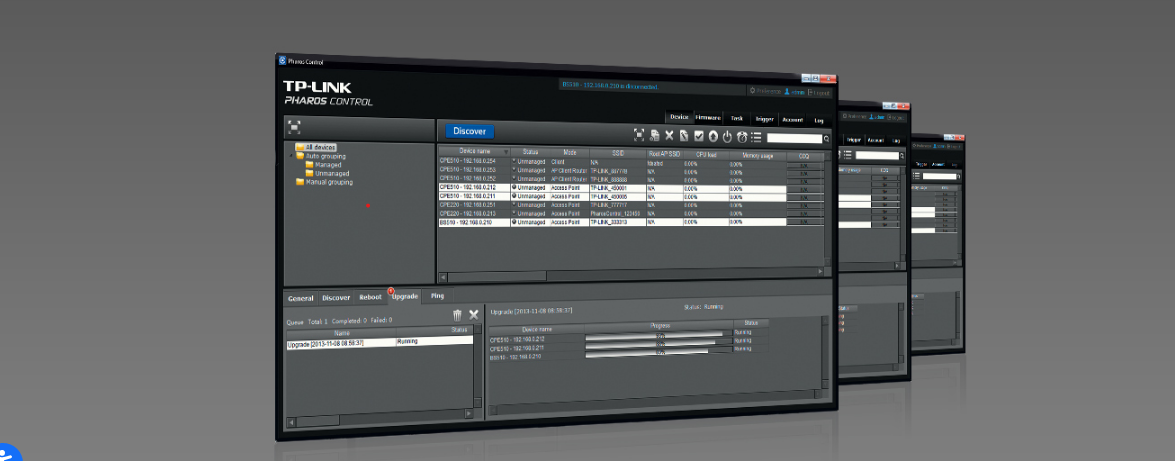Click the power reboot toolbar icon
The height and width of the screenshot is (461, 1175).
pyautogui.click(x=727, y=136)
